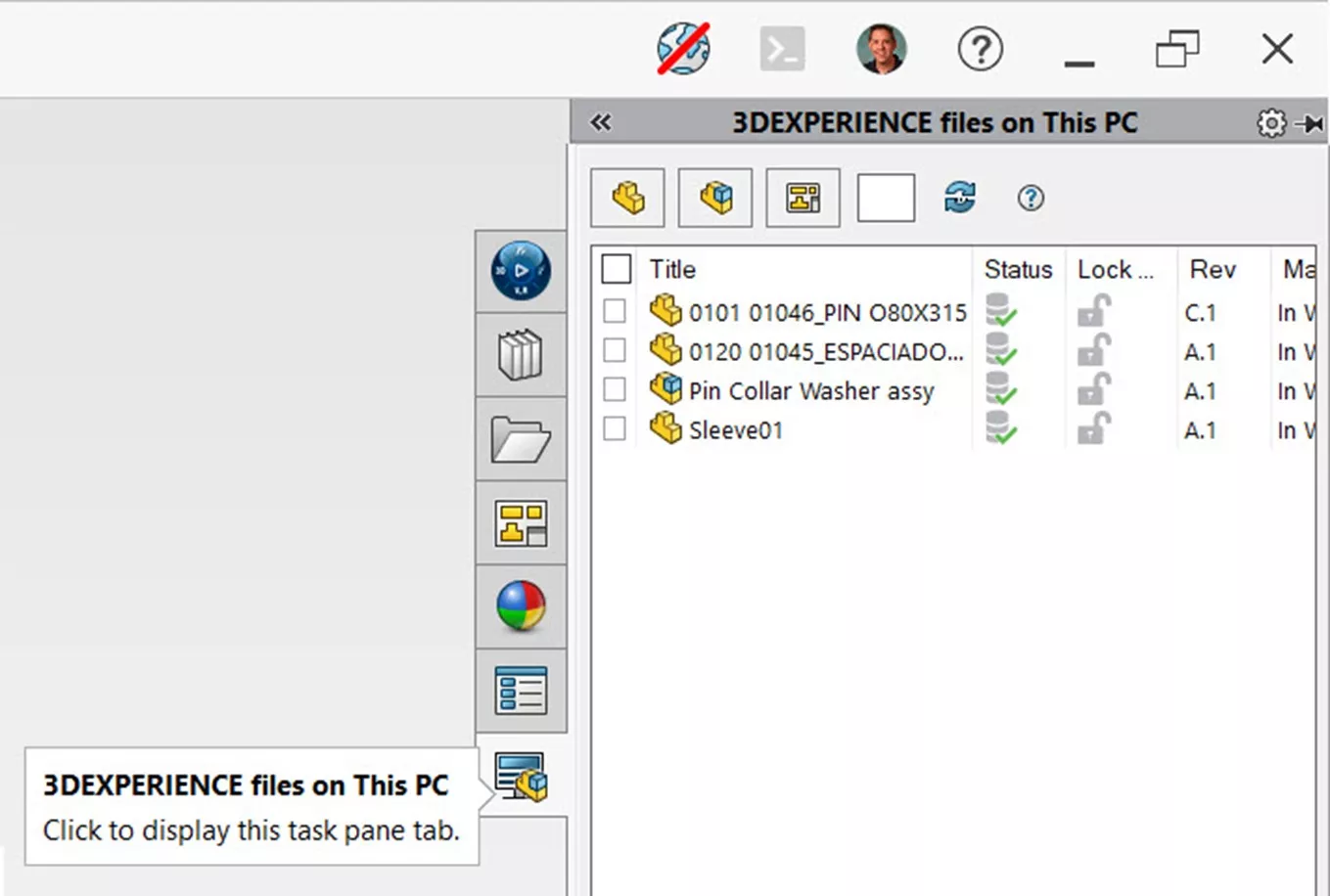Open the user profile avatar
Image resolution: width=1330 pixels, height=896 pixels.
[881, 49]
